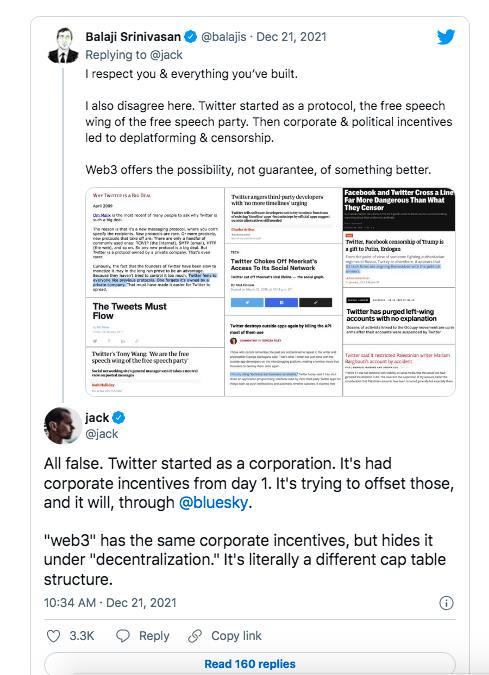
Task: Click the Twitter bird logo
Action: [446, 37]
